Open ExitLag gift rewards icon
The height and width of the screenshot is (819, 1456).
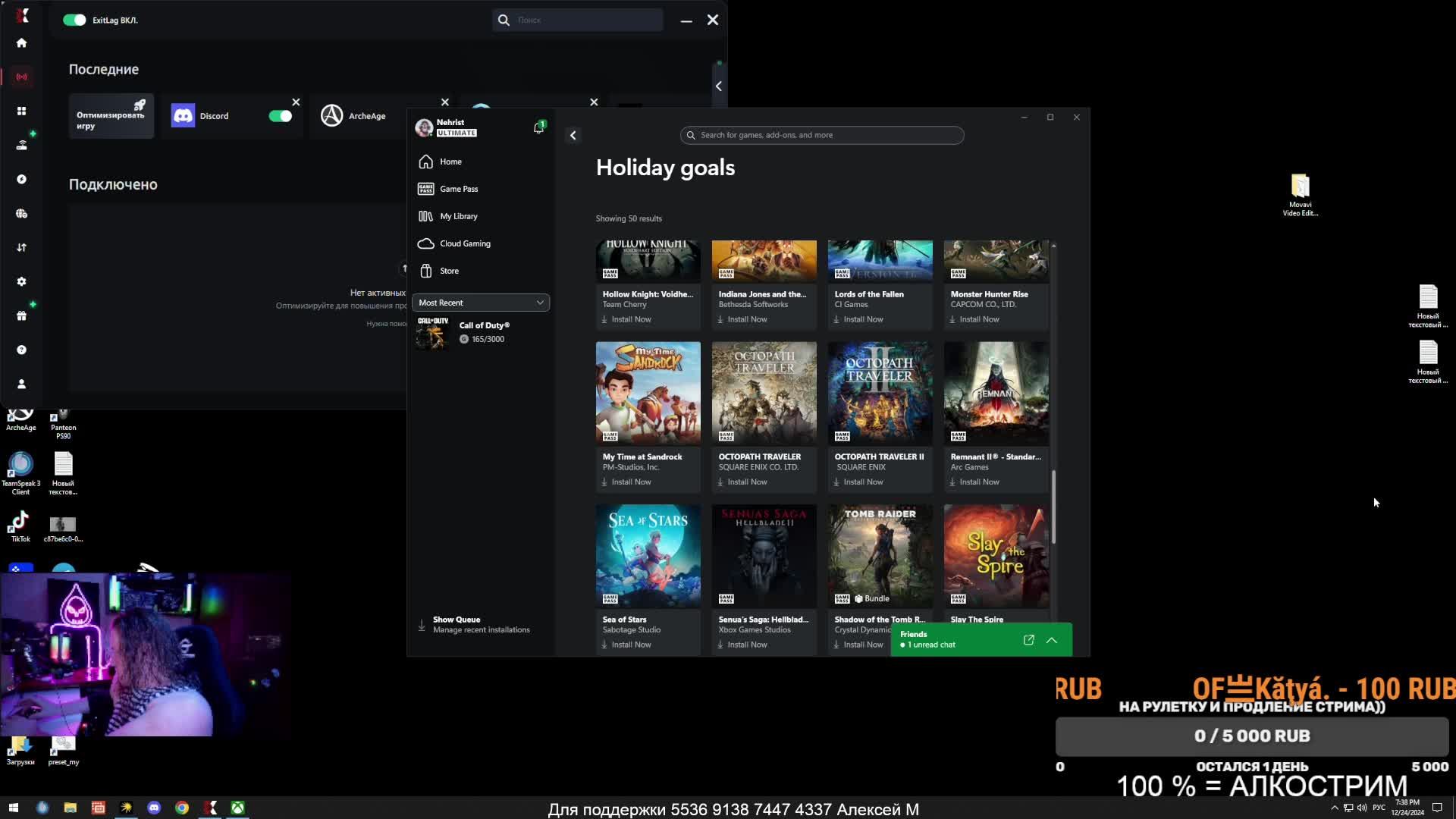21,315
